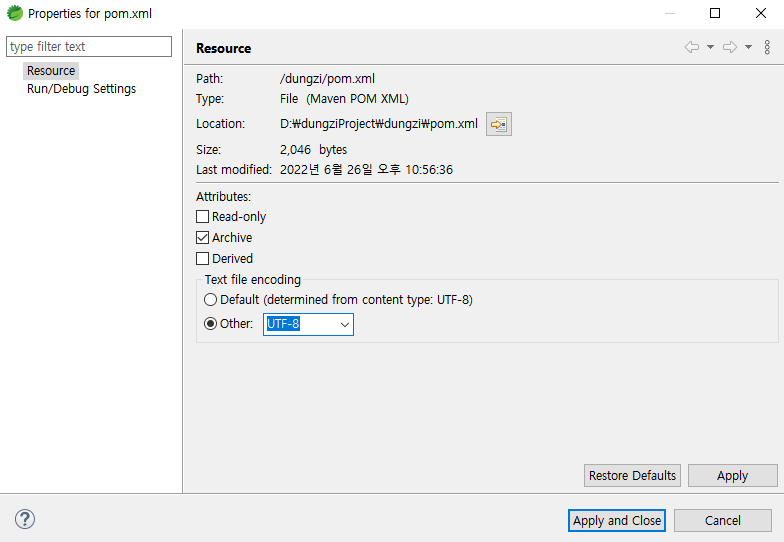784x542 pixels.
Task: Open Run/Debug Settings page
Action: (x=82, y=88)
